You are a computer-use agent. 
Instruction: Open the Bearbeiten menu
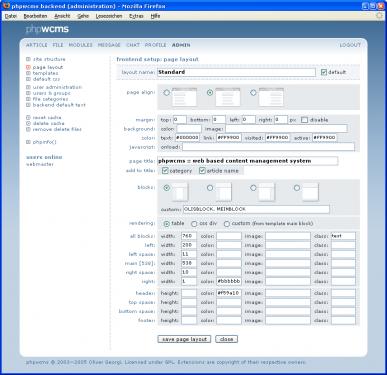pos(35,16)
